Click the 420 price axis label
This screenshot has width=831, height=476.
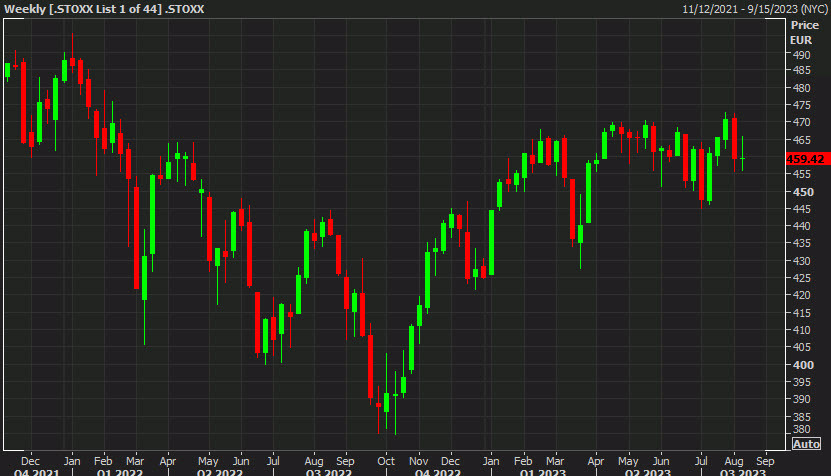[801, 295]
